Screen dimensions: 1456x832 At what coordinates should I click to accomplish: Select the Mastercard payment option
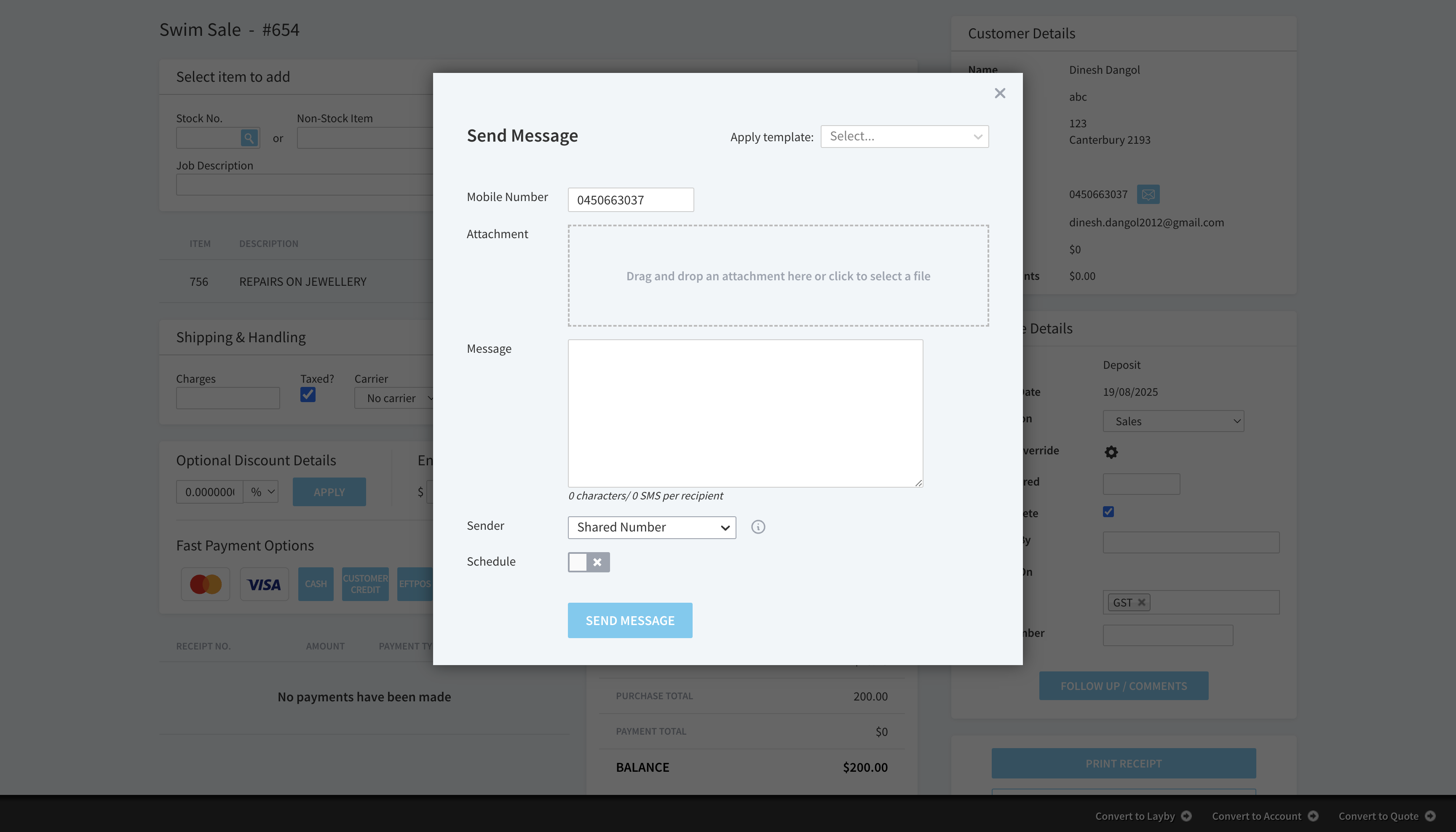pos(206,584)
